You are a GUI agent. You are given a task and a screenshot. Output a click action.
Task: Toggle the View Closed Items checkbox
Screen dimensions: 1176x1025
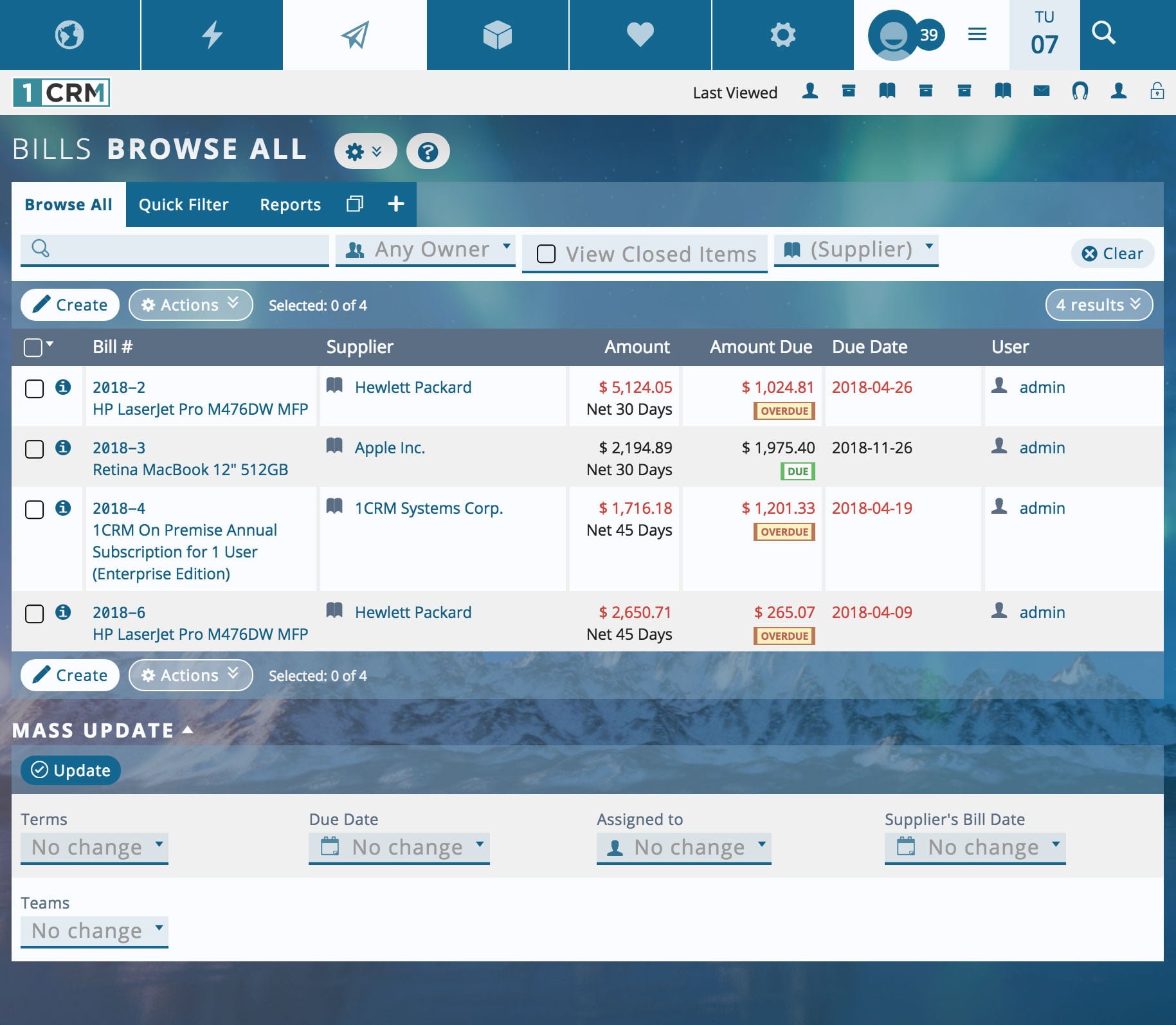(x=546, y=254)
